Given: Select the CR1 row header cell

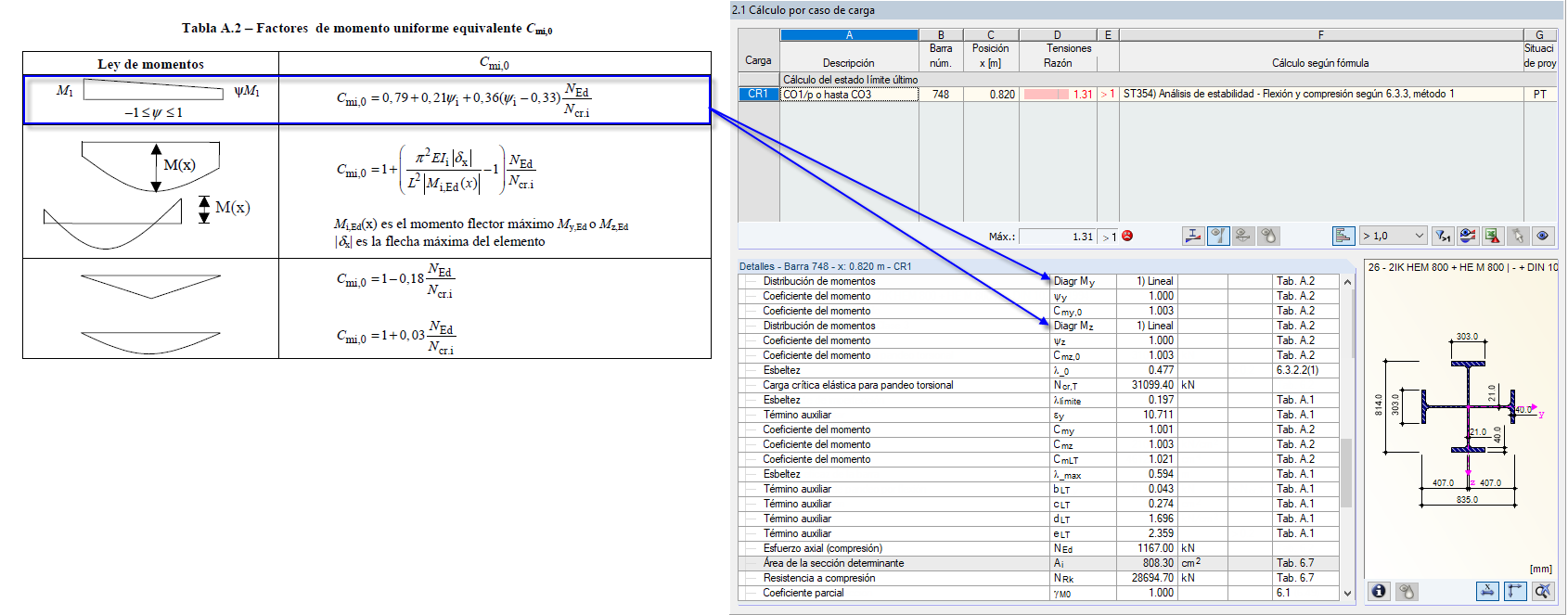Looking at the screenshot, I should tap(758, 94).
